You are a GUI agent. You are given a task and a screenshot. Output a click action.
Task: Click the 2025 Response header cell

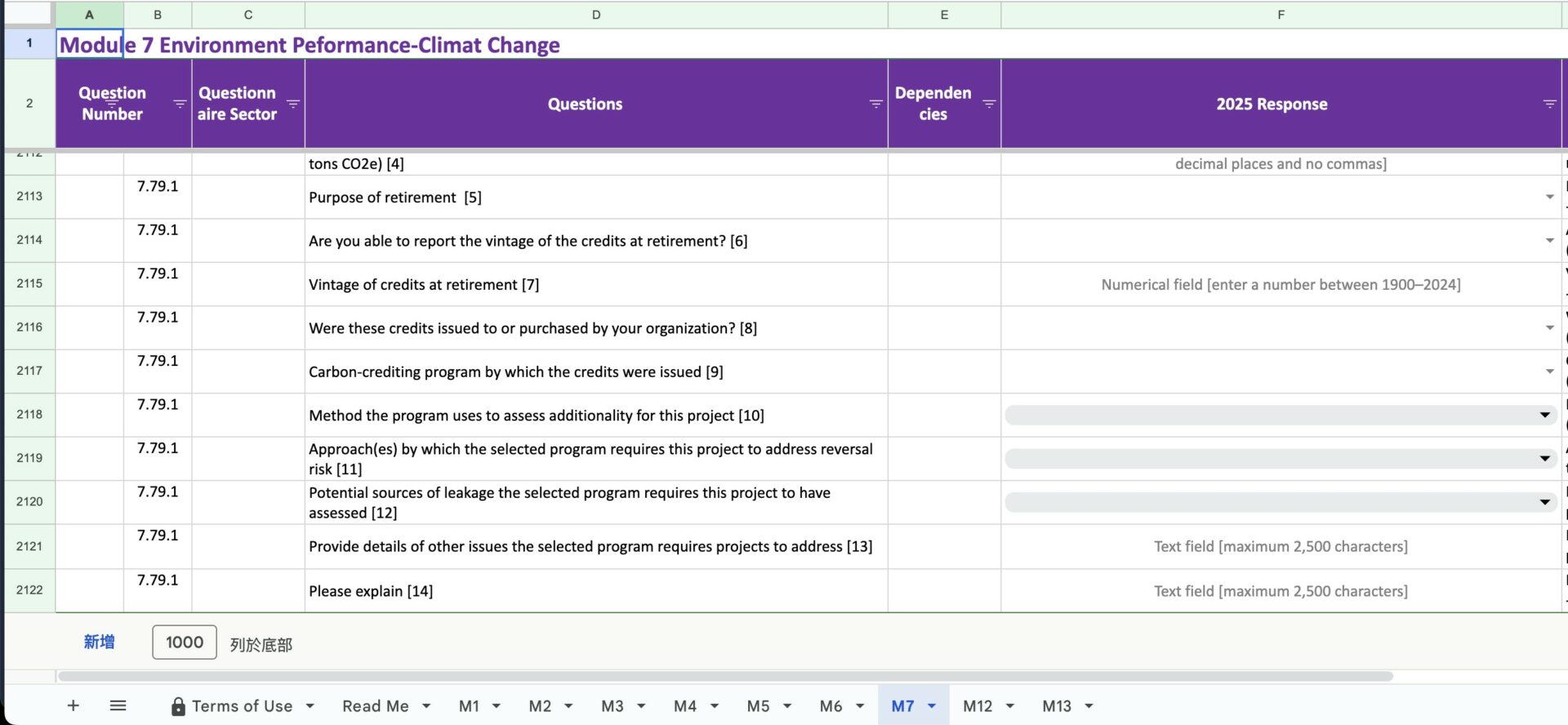click(x=1281, y=104)
